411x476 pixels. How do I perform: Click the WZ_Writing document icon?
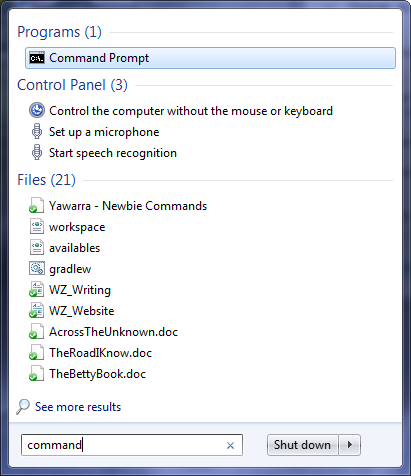(x=37, y=289)
